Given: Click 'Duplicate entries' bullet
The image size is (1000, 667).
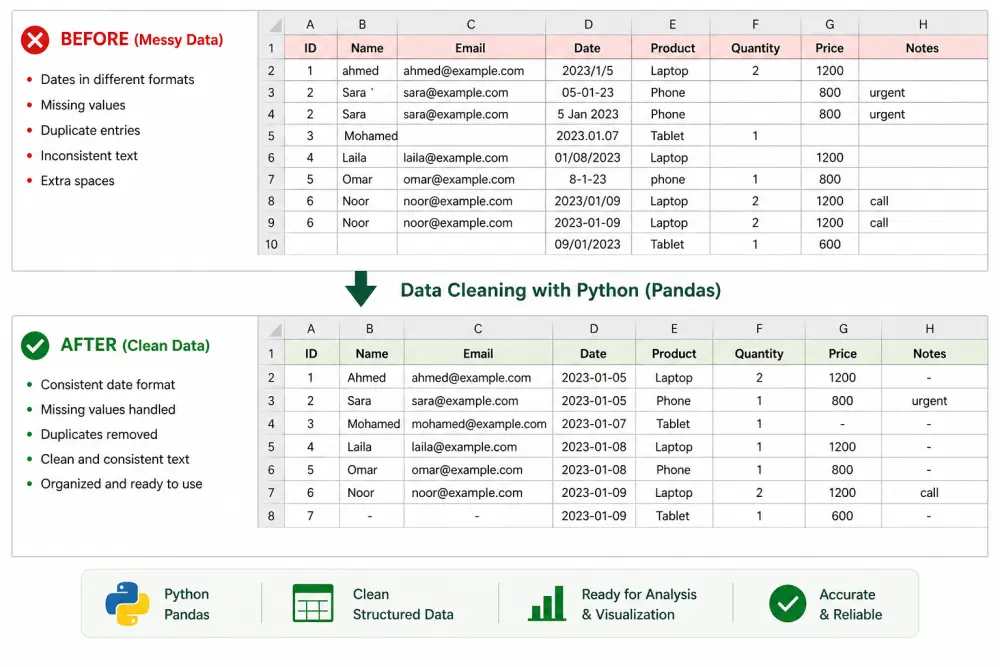Looking at the screenshot, I should [x=91, y=130].
